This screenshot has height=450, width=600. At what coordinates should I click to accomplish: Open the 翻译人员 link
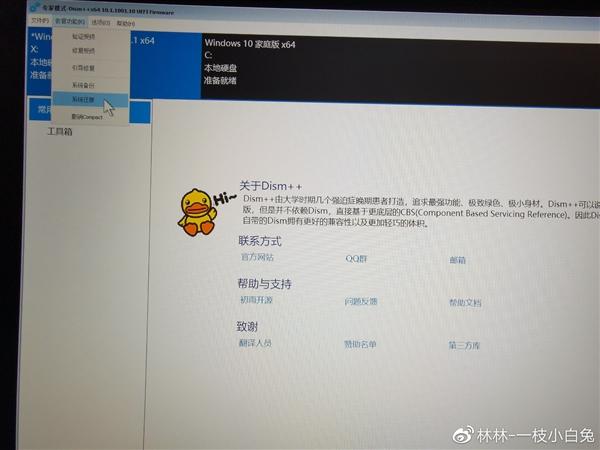point(255,342)
